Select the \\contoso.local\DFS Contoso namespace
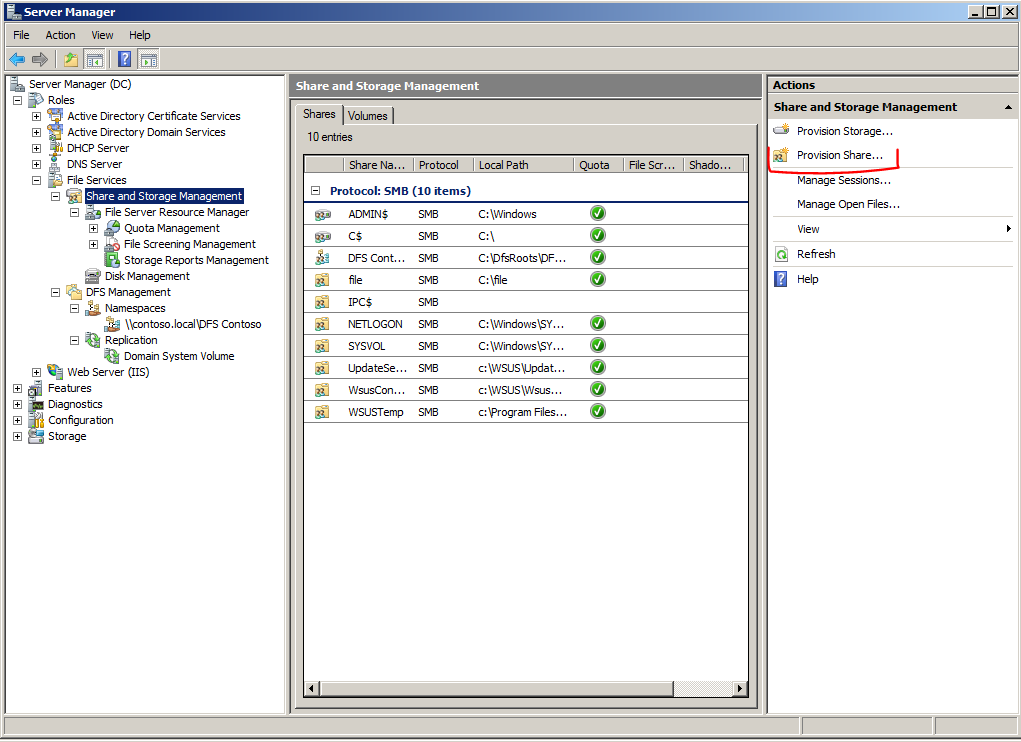This screenshot has height=742, width=1021. tap(193, 324)
